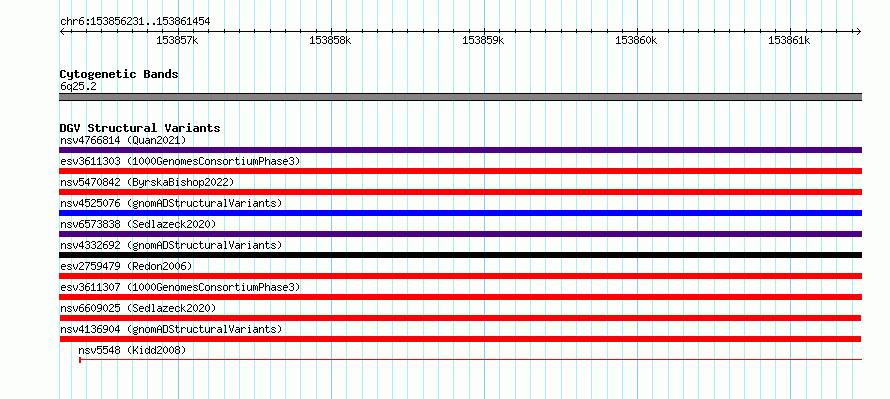Click the red bar under nsv5470842
The height and width of the screenshot is (399, 890).
coord(460,192)
